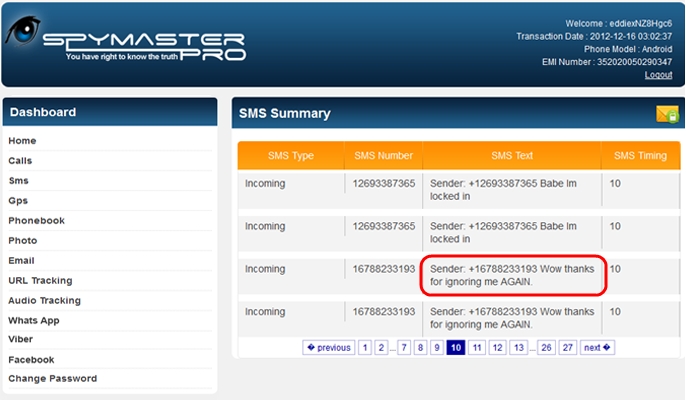Jump to SMS page 26
The height and width of the screenshot is (401, 686).
tap(546, 348)
